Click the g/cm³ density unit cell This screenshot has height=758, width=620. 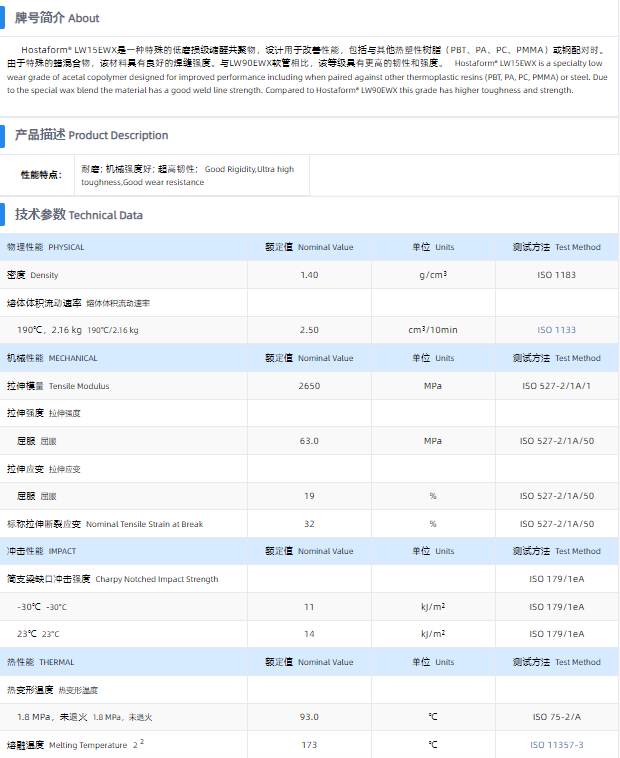433,275
